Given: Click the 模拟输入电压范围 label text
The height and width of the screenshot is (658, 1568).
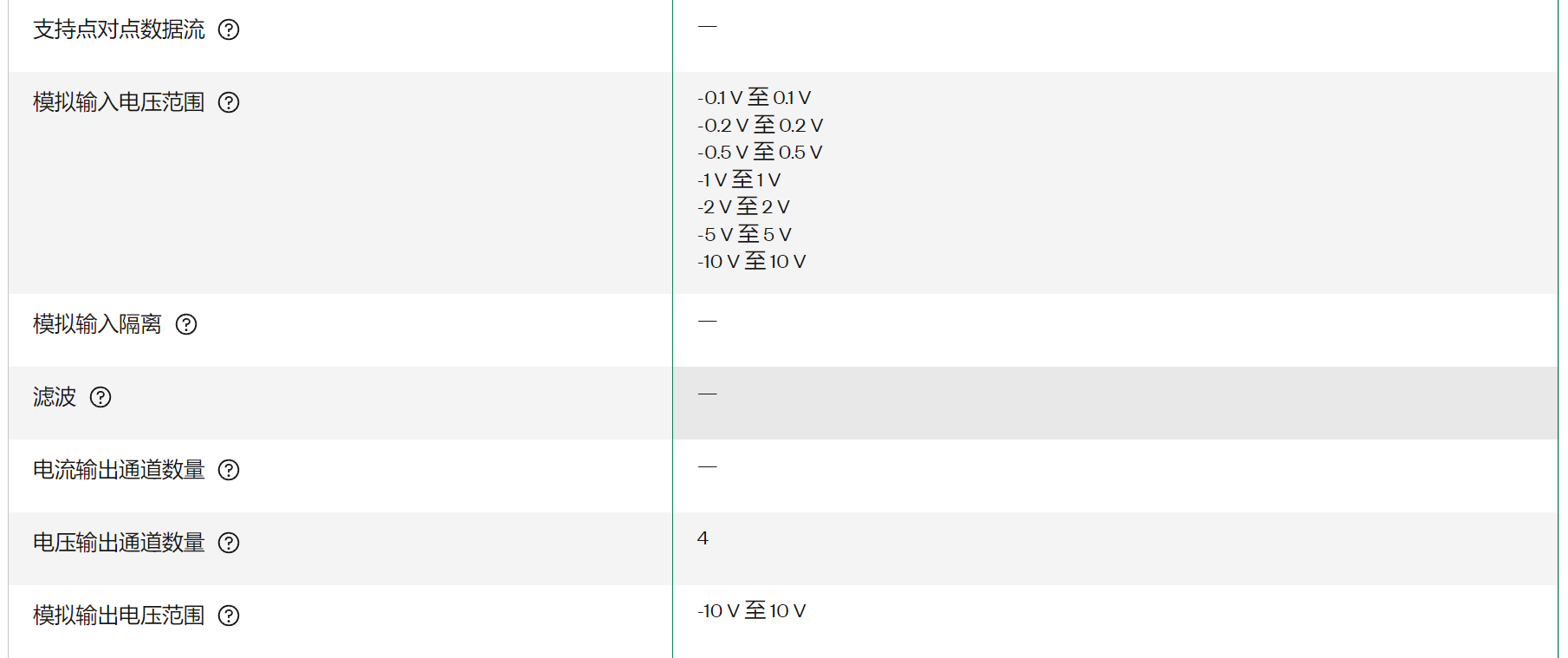Looking at the screenshot, I should [x=119, y=102].
